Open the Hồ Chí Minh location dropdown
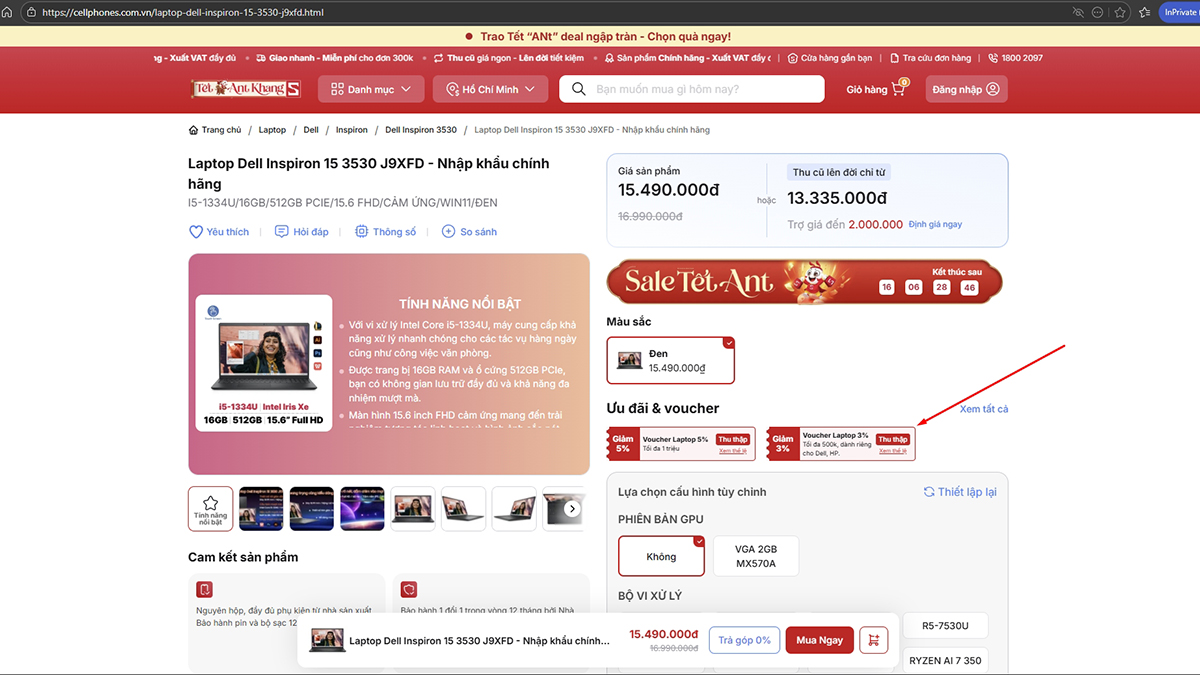Screen dimensions: 1200x675 click(490, 89)
